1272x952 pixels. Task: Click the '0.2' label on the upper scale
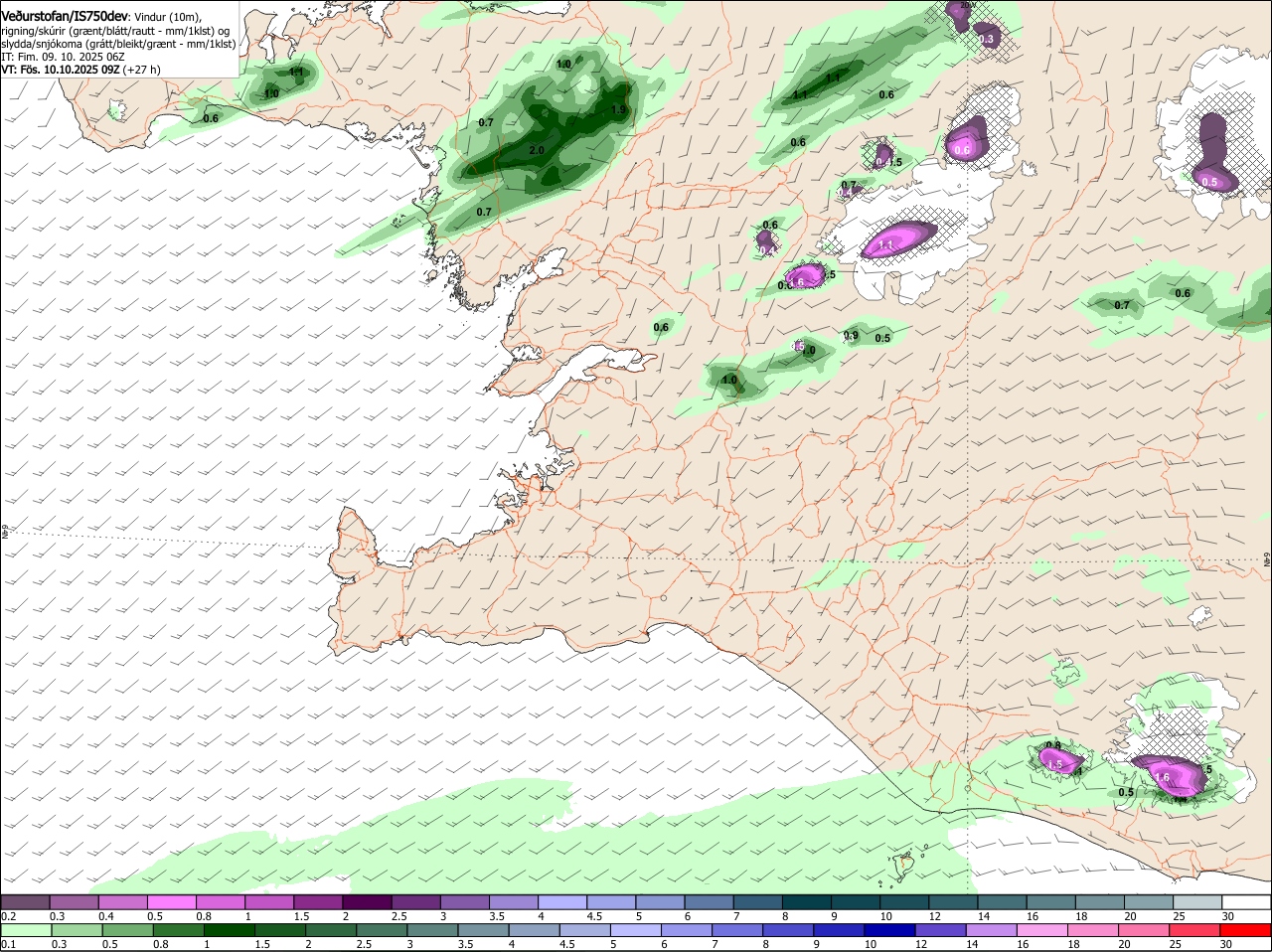pos(8,915)
